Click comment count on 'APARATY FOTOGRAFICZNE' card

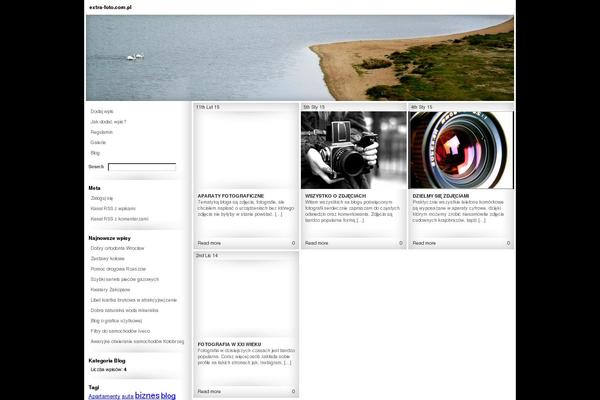click(293, 243)
